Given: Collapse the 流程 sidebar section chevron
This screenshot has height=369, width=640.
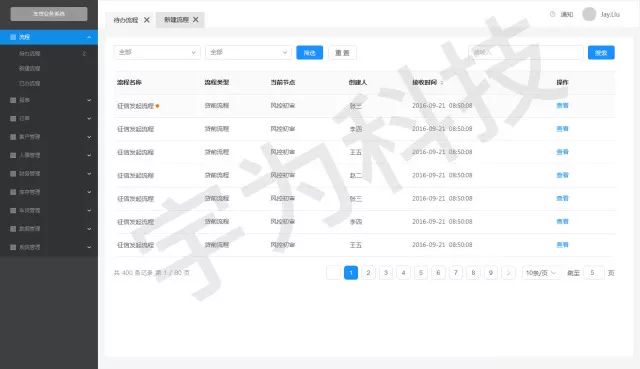Looking at the screenshot, I should click(89, 37).
